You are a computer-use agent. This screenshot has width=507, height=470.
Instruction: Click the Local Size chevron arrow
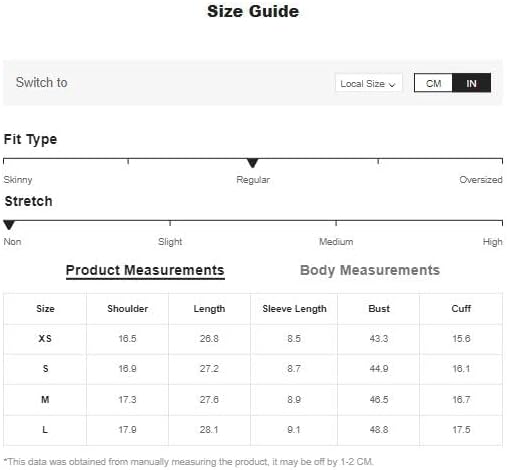392,85
